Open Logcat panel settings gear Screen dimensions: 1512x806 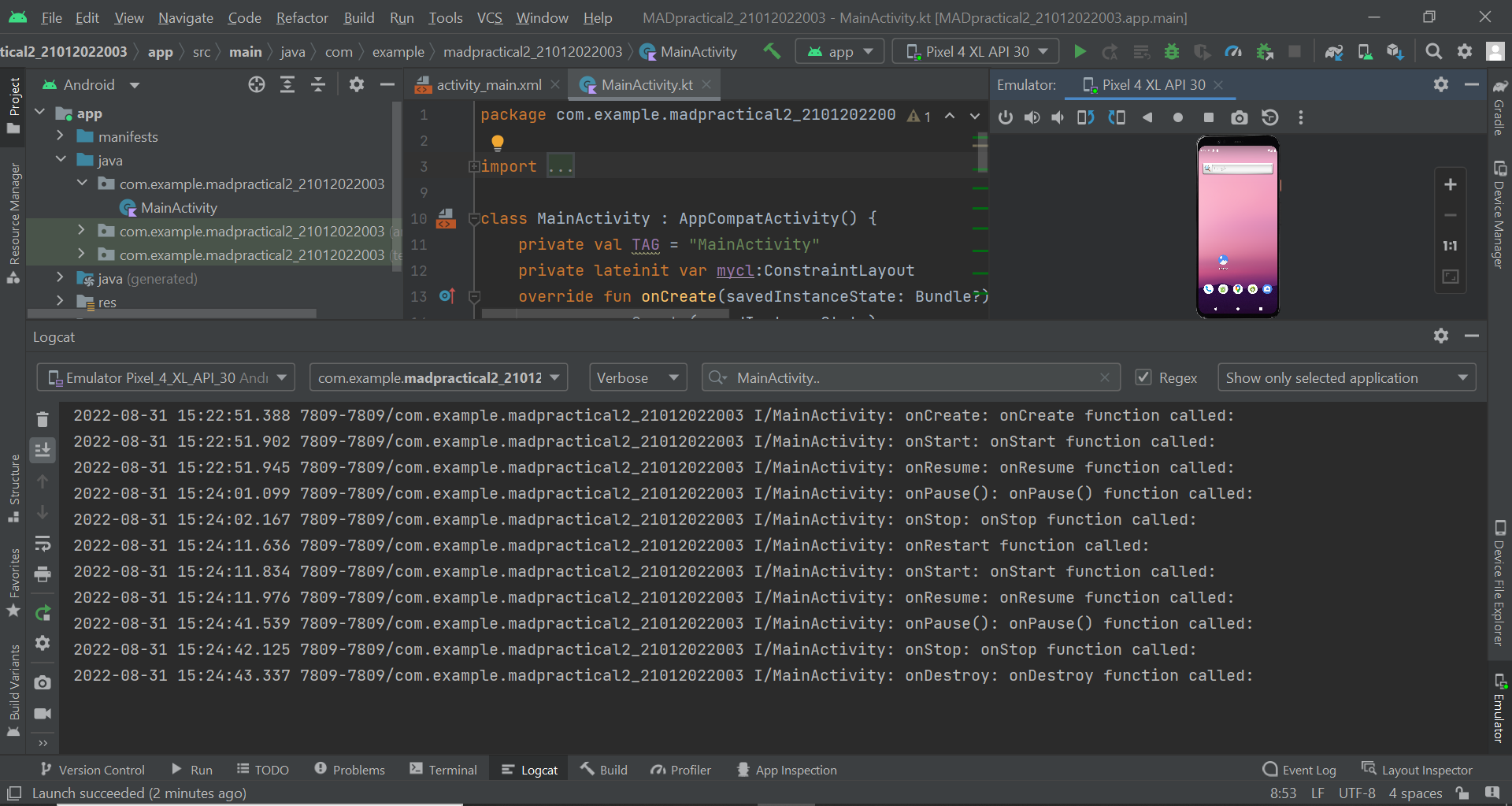click(x=1441, y=336)
